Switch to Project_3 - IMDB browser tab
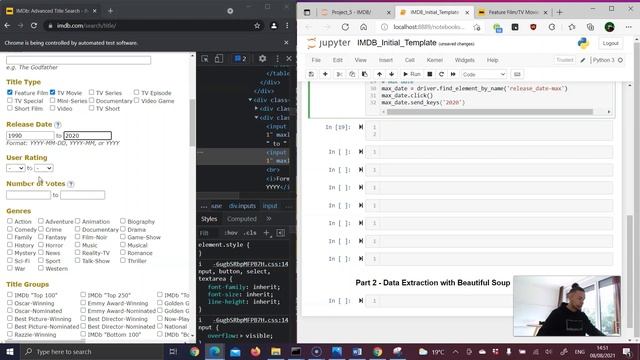The height and width of the screenshot is (360, 640). point(355,12)
